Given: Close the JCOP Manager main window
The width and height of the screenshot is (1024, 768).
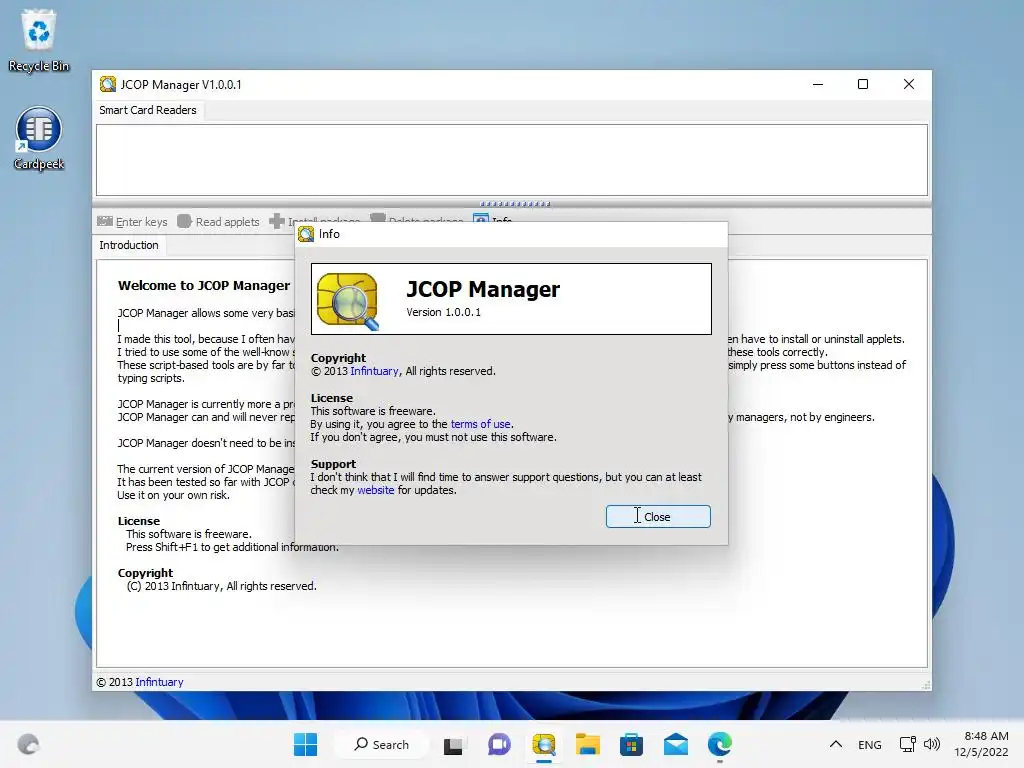Looking at the screenshot, I should (x=908, y=84).
